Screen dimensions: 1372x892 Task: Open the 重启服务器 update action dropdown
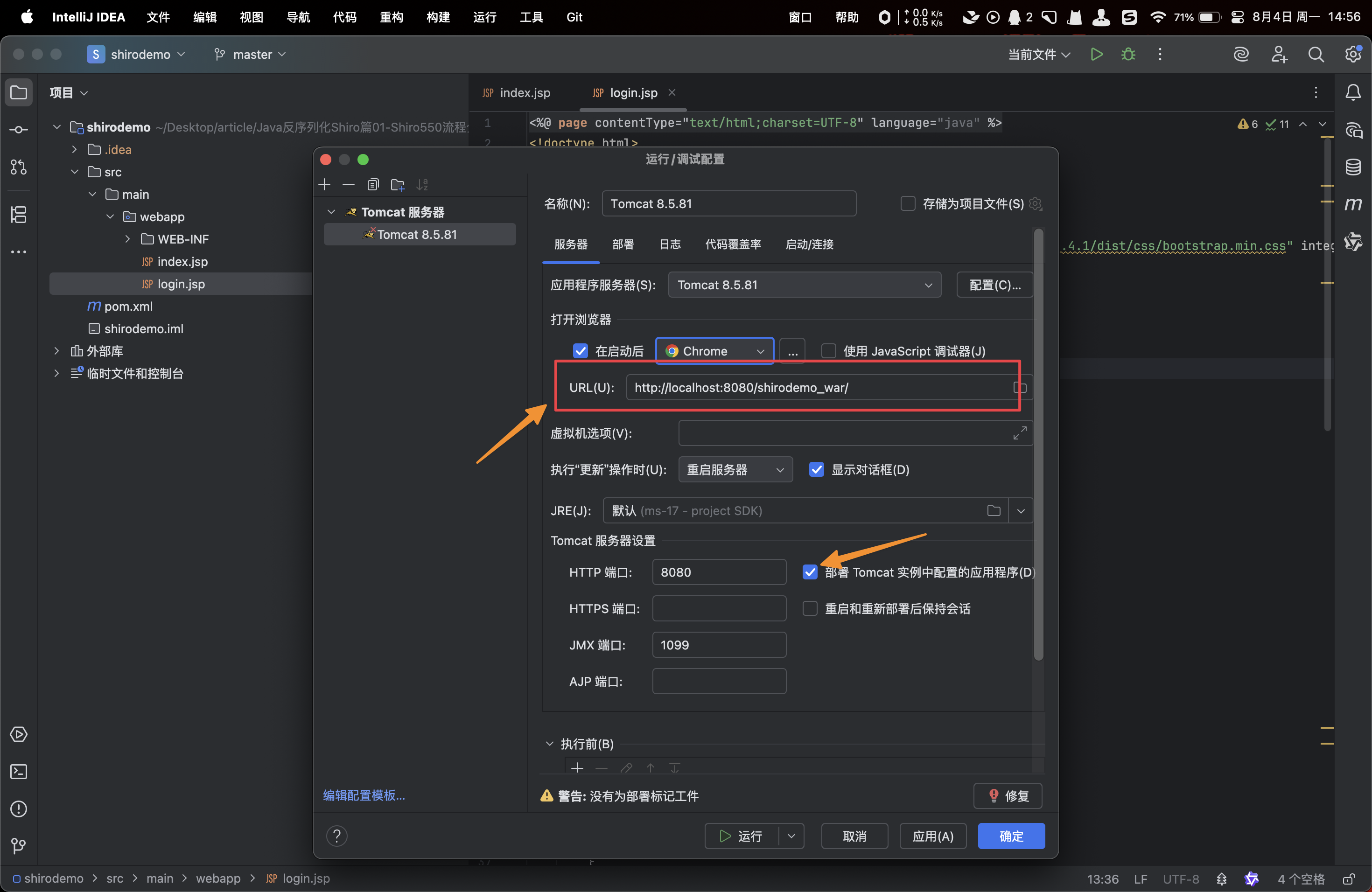pos(735,470)
